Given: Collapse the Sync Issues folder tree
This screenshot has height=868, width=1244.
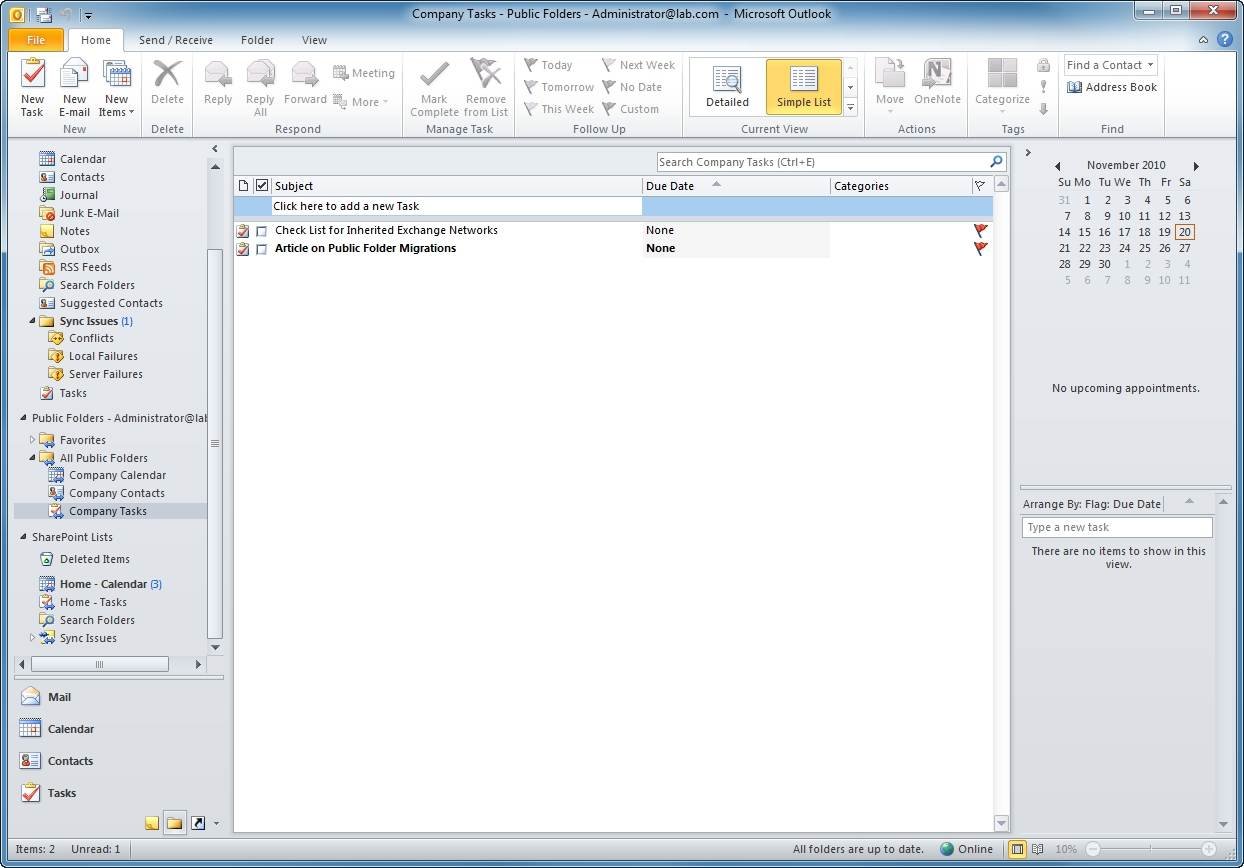Looking at the screenshot, I should point(33,321).
